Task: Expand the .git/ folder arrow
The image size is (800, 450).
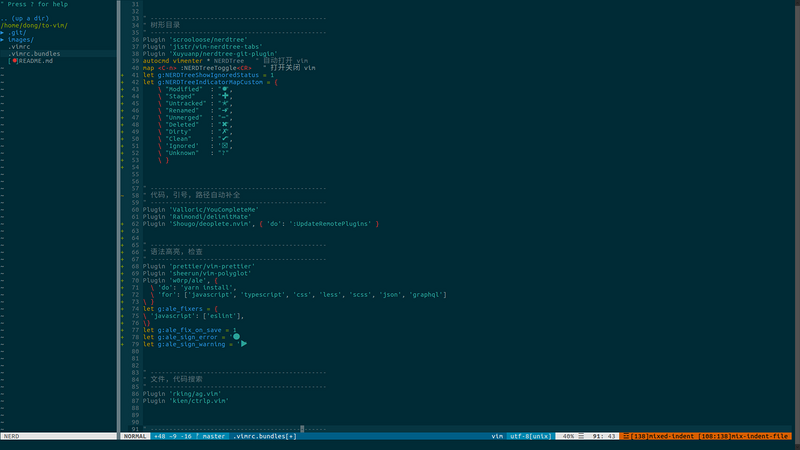Action: (2, 32)
